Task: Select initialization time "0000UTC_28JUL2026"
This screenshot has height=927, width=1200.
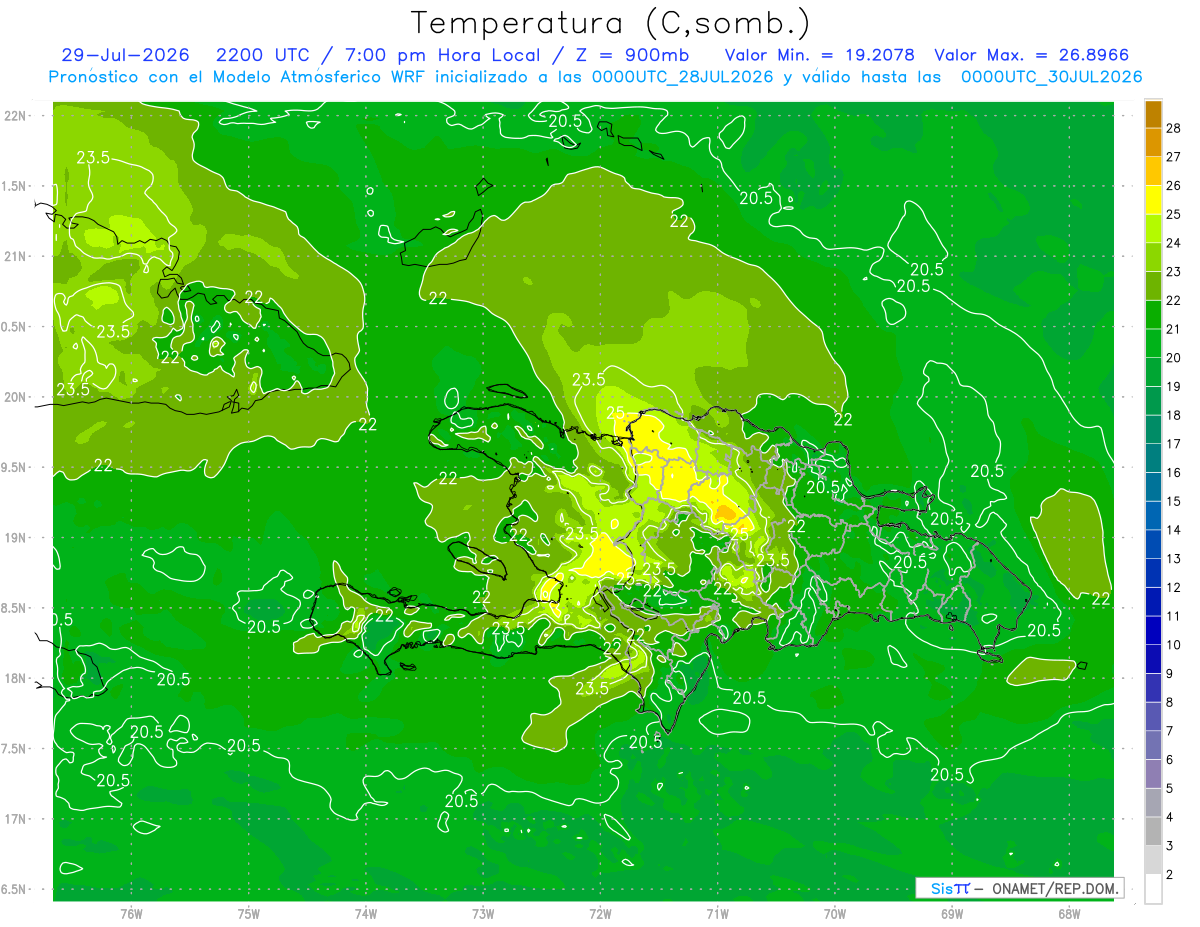Action: pos(683,77)
